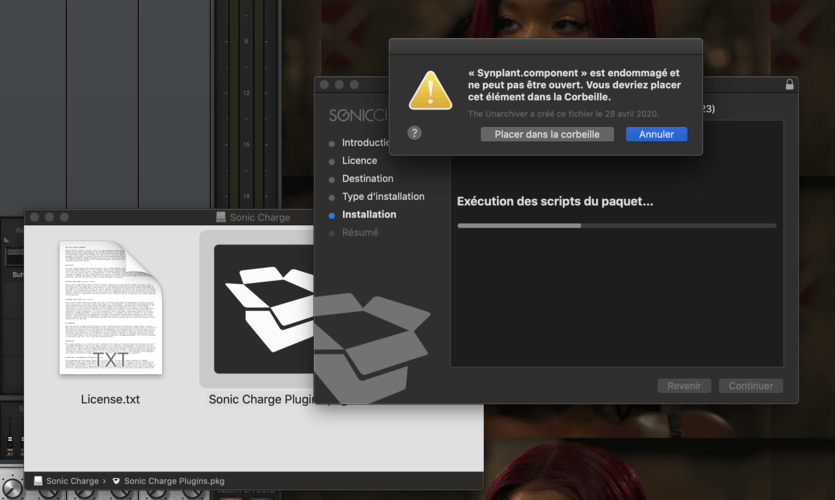
Task: Click the installer lock icon
Action: click(x=789, y=84)
